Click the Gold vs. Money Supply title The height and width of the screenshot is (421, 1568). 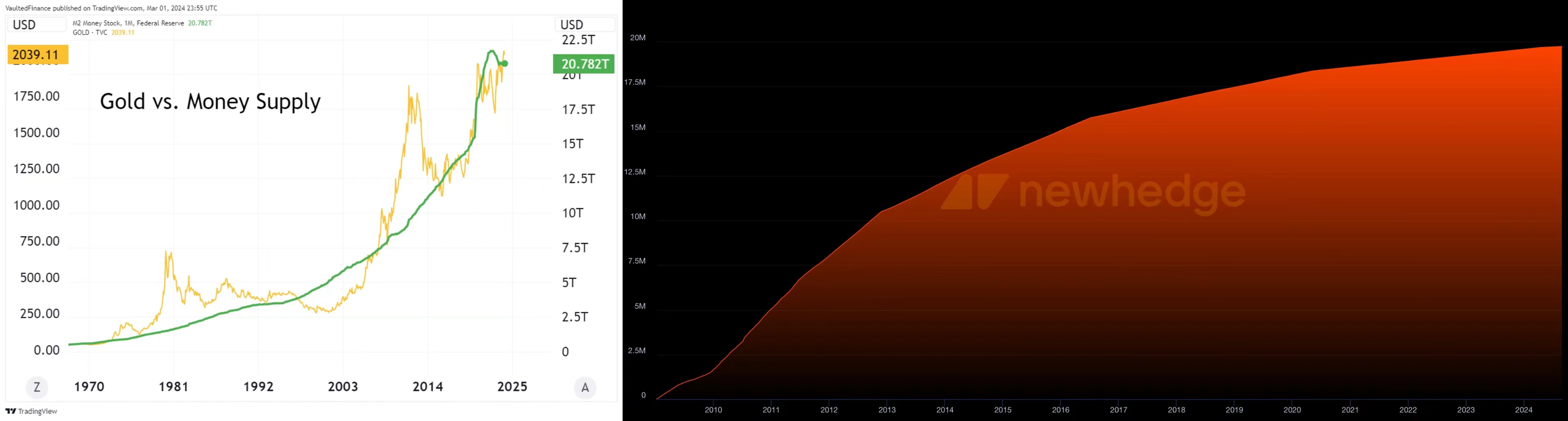(x=210, y=101)
